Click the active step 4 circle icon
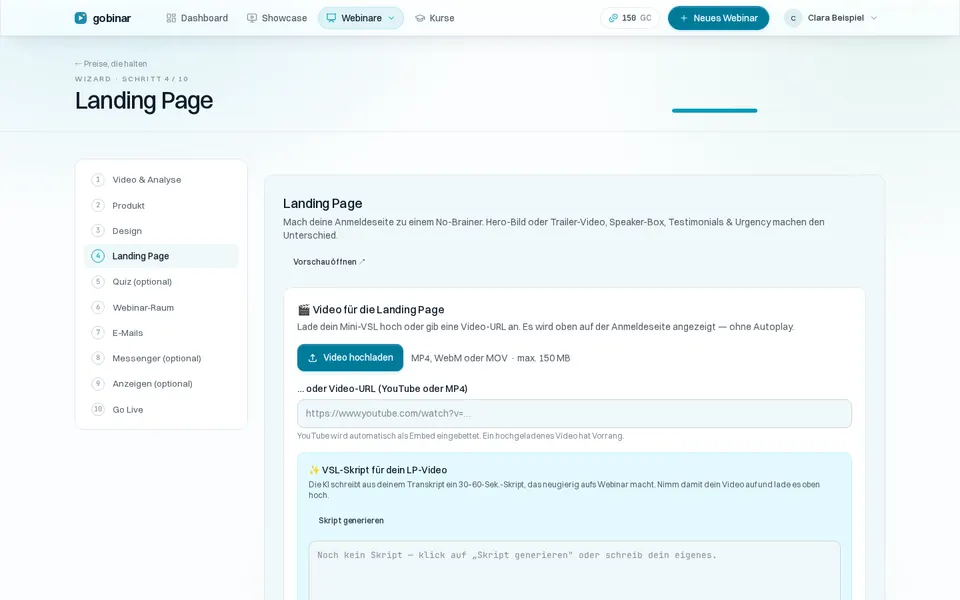This screenshot has width=960, height=600. (x=98, y=256)
